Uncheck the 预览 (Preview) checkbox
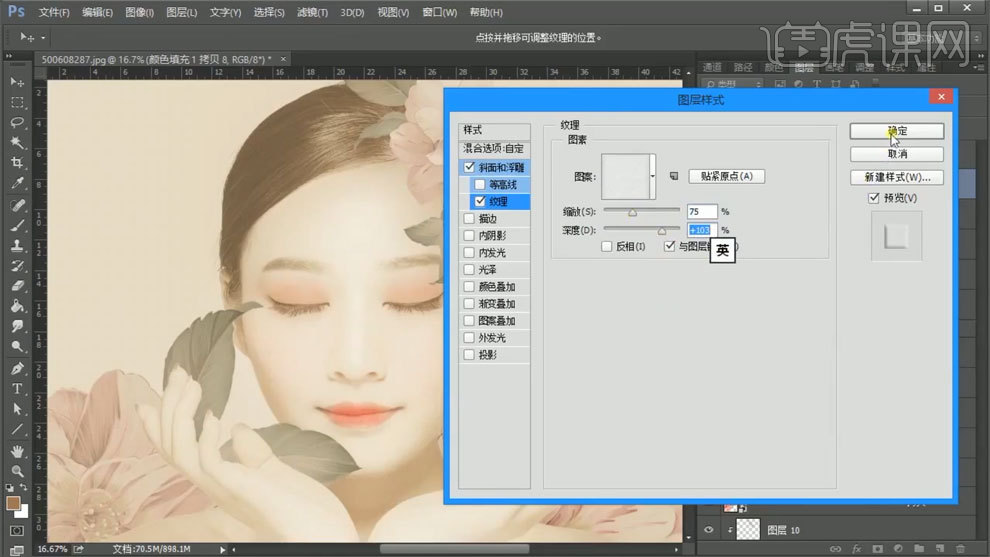This screenshot has height=557, width=990. pyautogui.click(x=874, y=198)
